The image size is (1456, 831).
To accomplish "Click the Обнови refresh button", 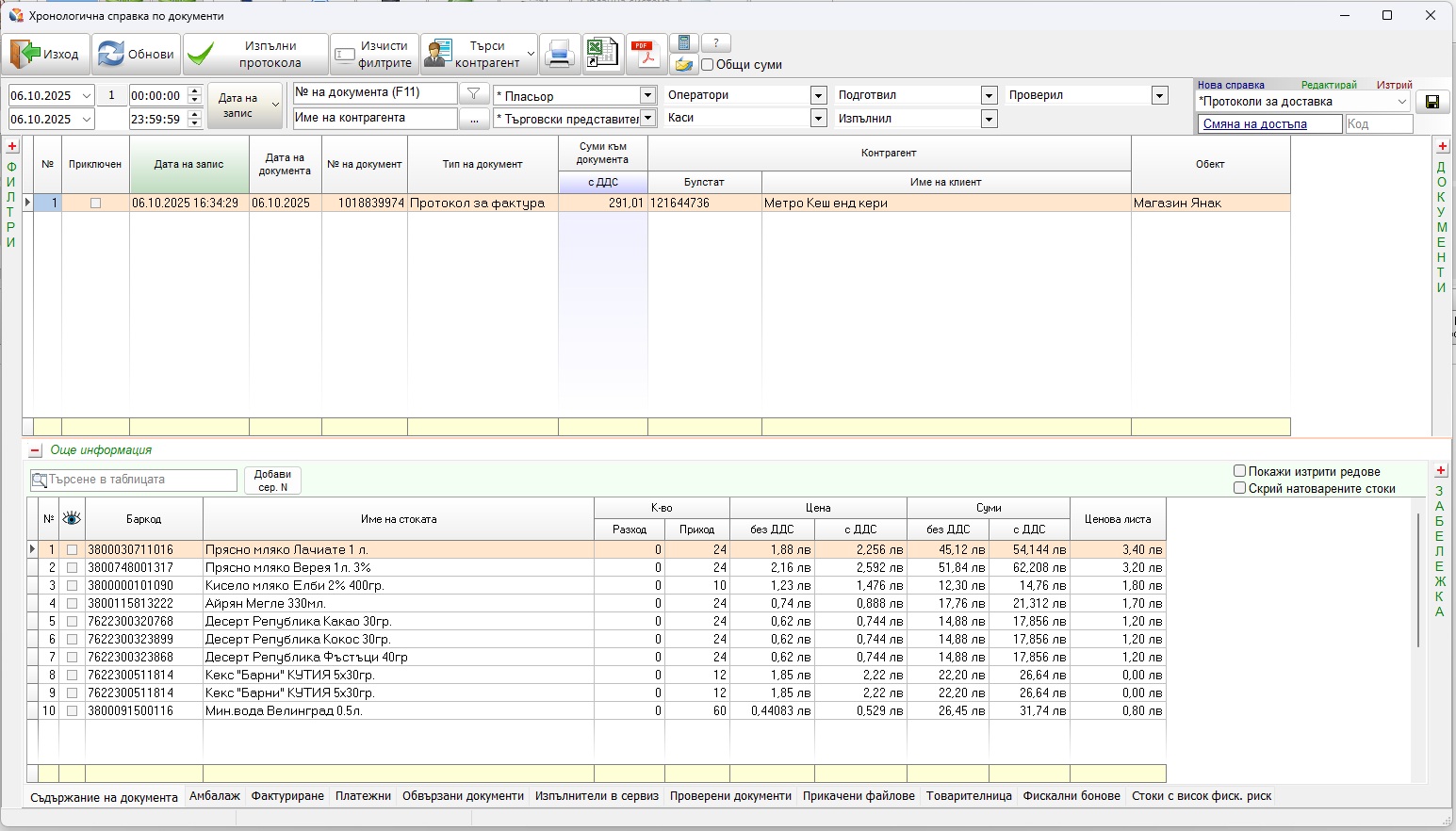I will coord(137,55).
